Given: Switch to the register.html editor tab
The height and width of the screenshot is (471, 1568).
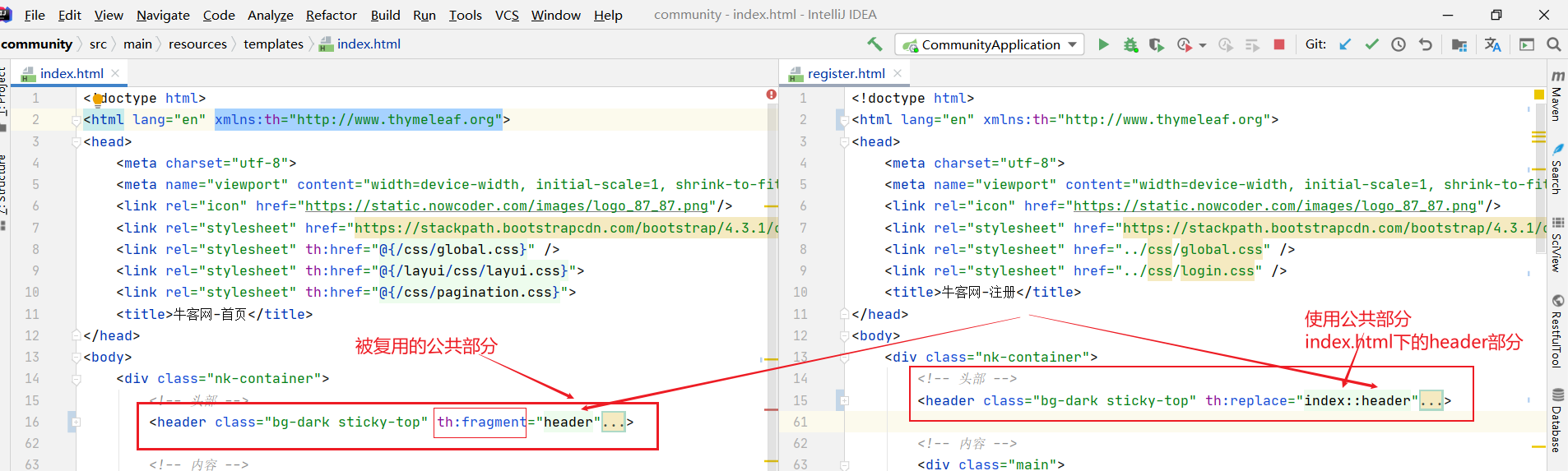Looking at the screenshot, I should click(x=846, y=73).
